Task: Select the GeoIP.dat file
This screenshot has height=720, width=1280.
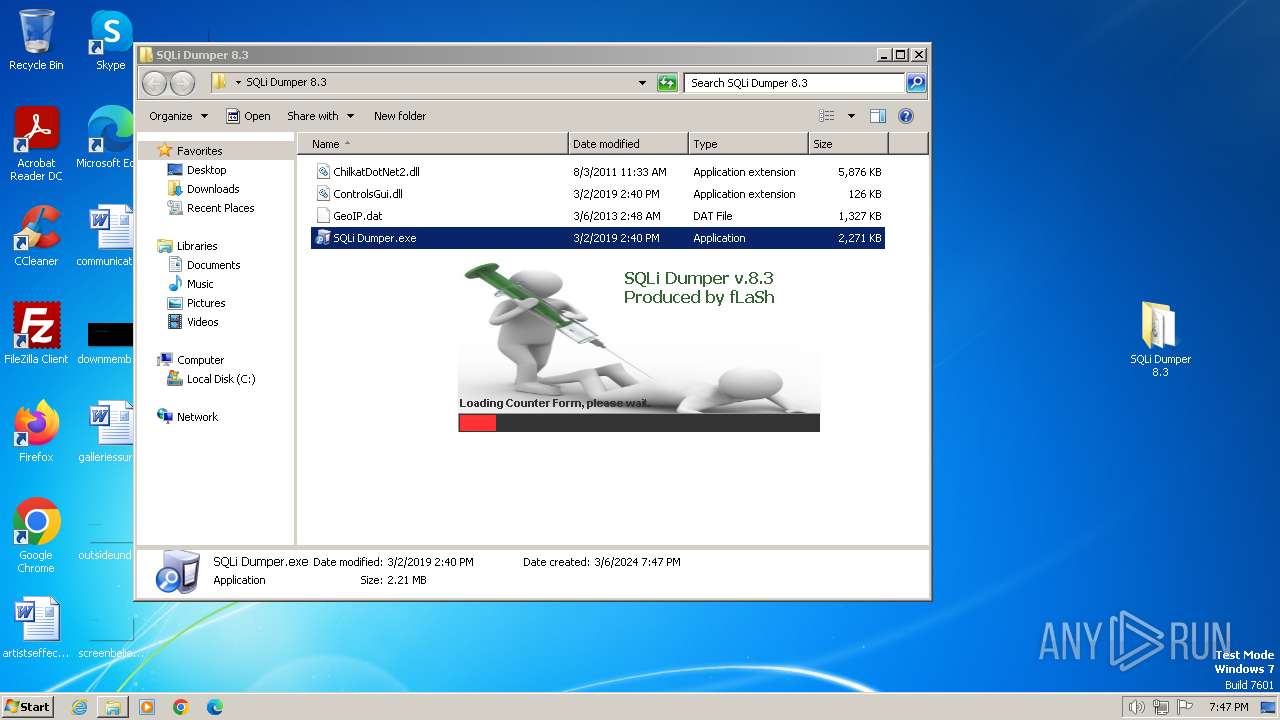Action: [598, 216]
